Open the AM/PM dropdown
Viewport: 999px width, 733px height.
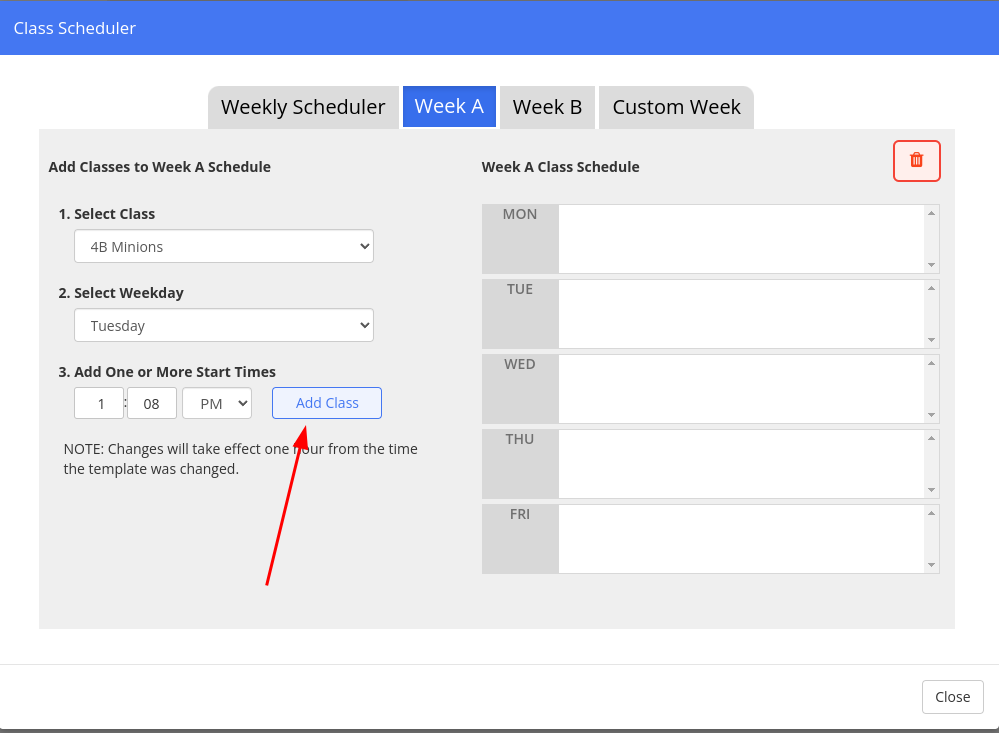(217, 403)
